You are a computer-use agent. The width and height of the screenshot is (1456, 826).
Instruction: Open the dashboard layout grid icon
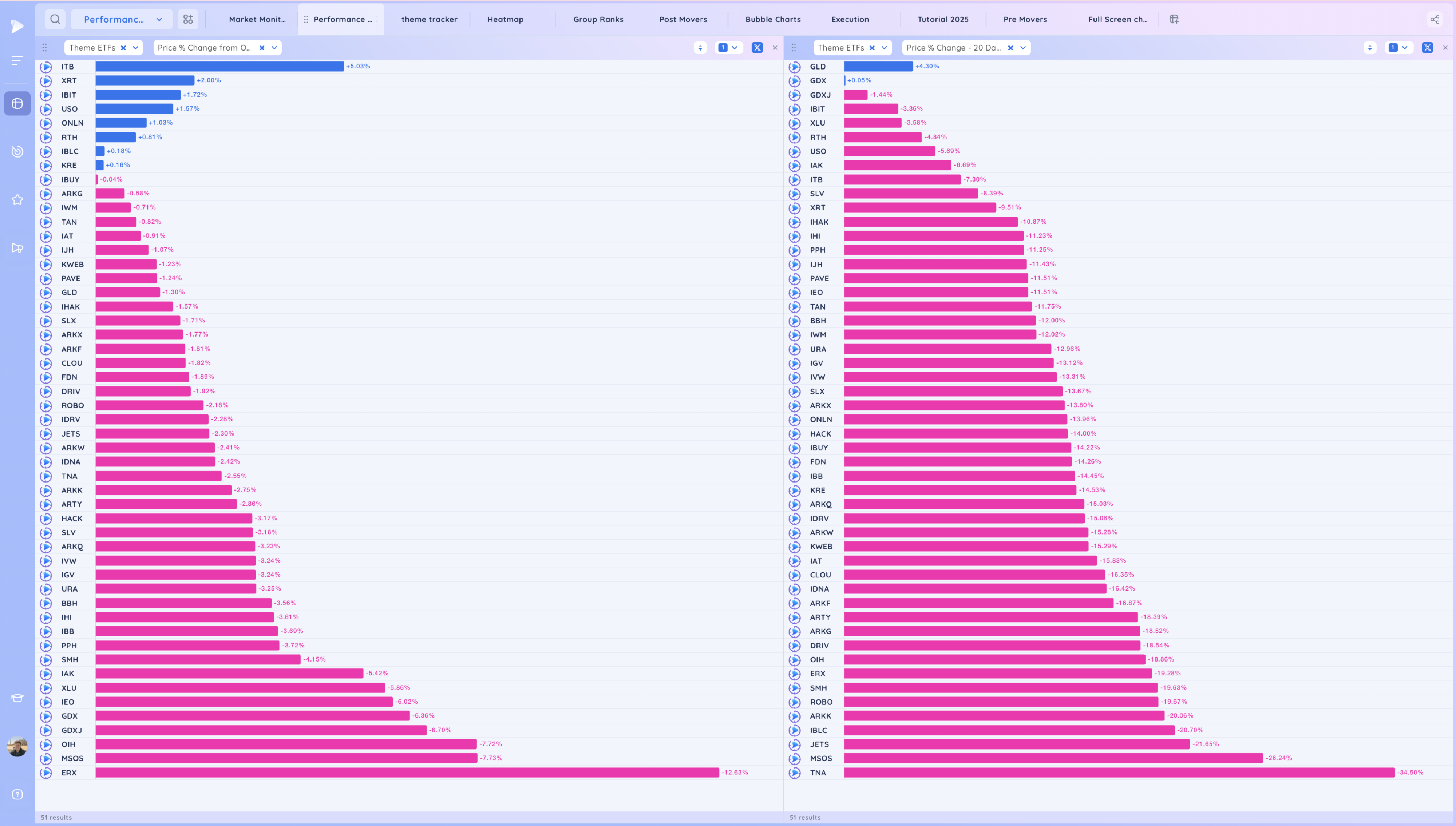tap(188, 19)
